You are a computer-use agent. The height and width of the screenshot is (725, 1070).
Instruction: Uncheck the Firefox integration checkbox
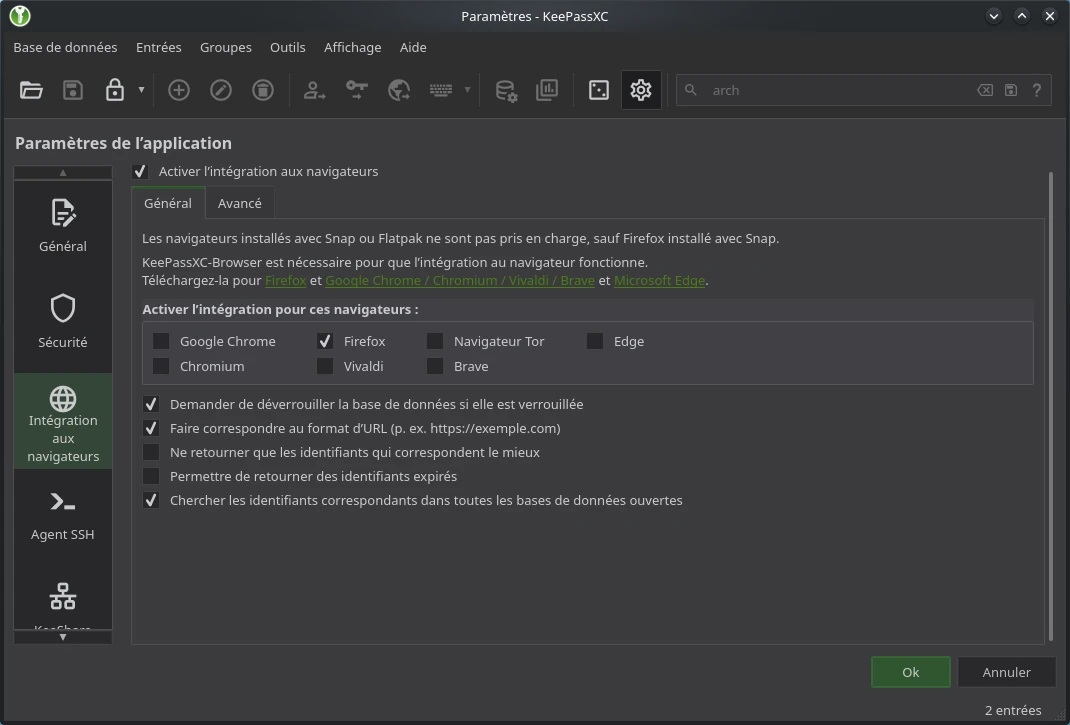(x=325, y=341)
